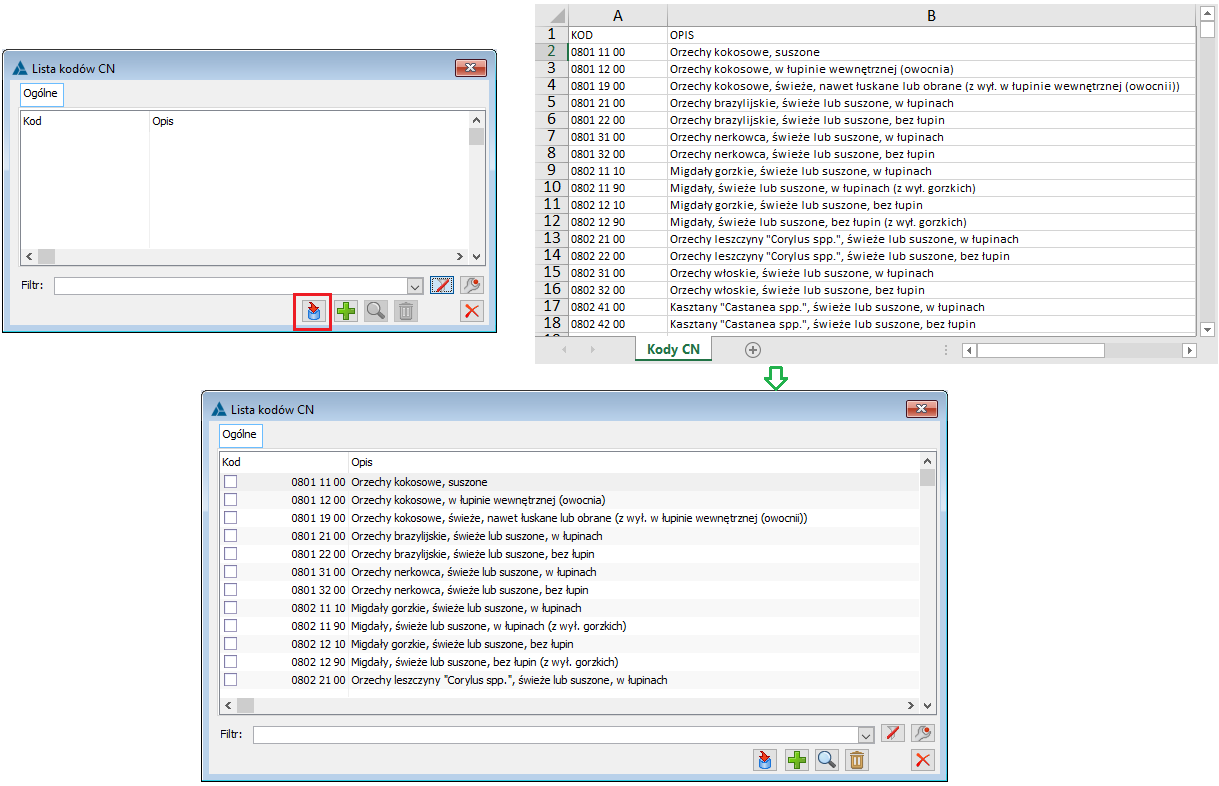Expand the Filtr dropdown in the filled Lista kodów CN window
This screenshot has height=786, width=1219.
pyautogui.click(x=866, y=734)
